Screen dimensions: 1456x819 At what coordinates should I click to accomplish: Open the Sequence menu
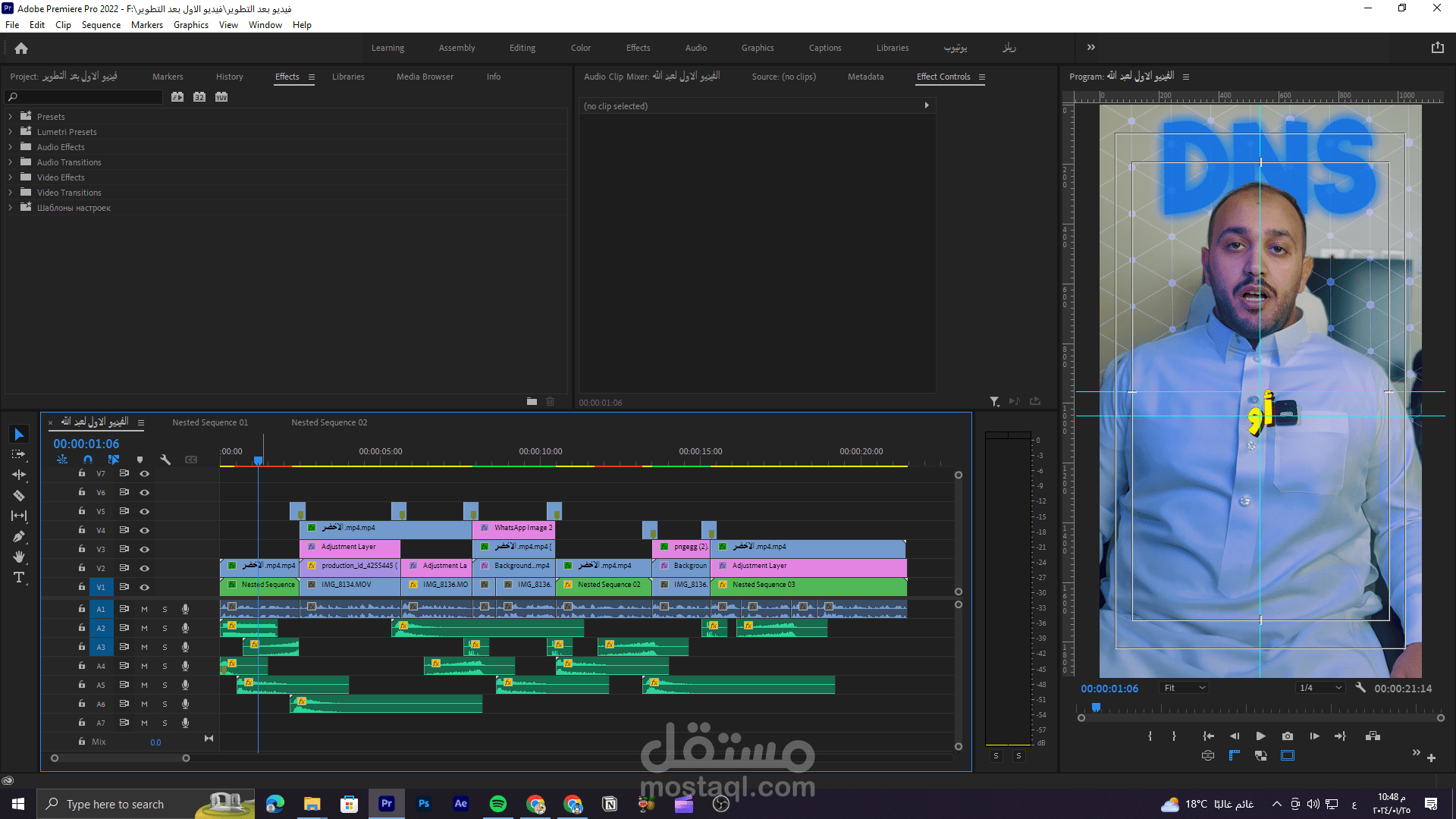tap(101, 25)
